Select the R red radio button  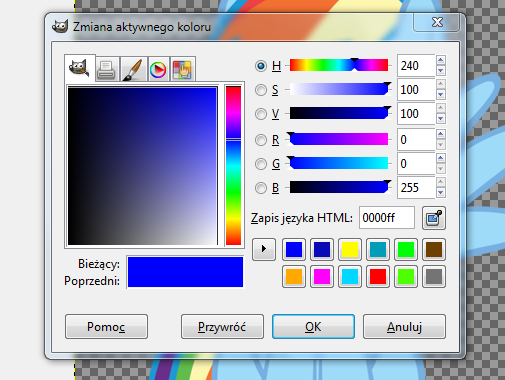click(x=261, y=140)
